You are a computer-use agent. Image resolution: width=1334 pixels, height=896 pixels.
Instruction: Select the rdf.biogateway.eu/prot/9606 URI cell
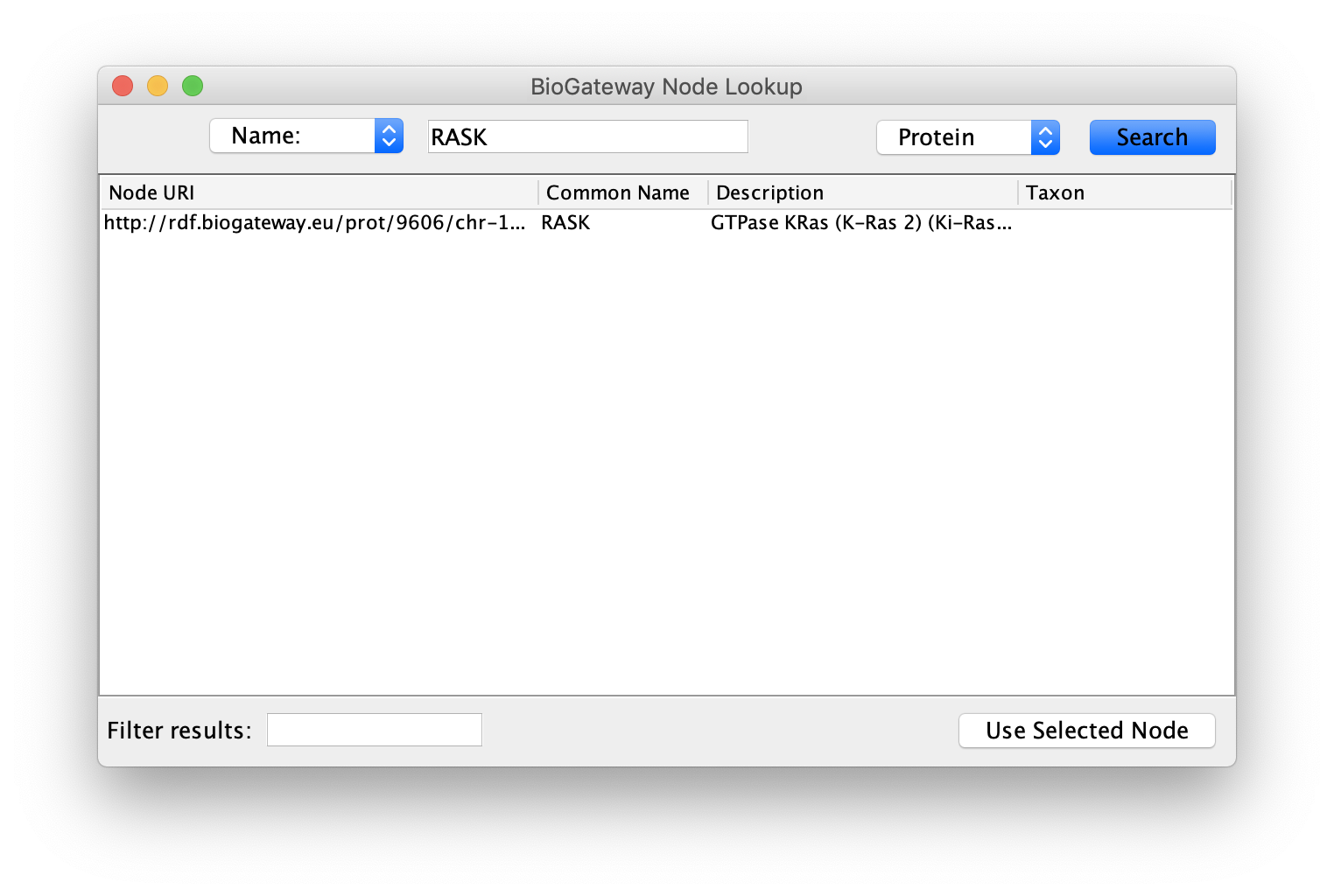click(319, 223)
